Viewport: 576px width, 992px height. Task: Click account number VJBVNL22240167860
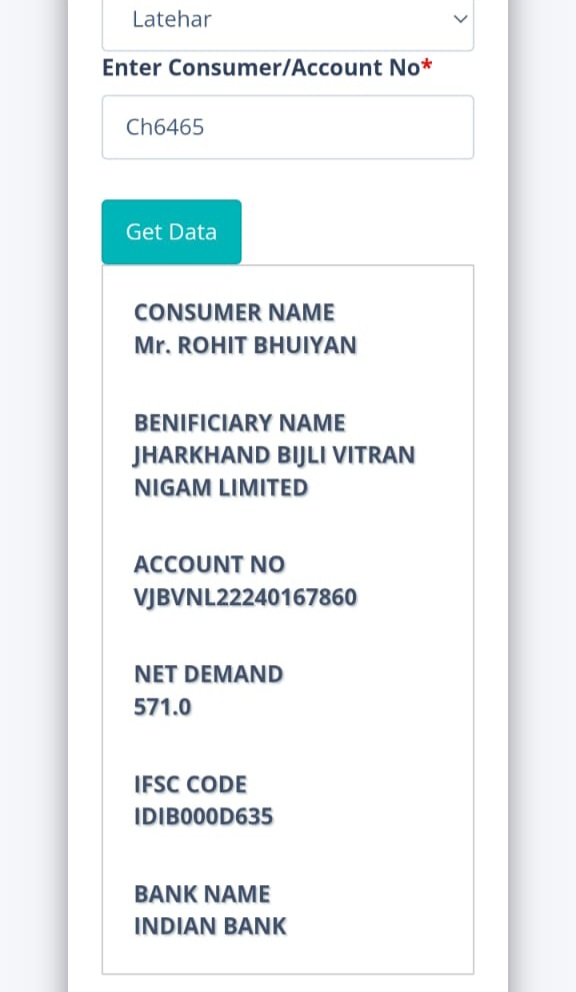(x=246, y=597)
